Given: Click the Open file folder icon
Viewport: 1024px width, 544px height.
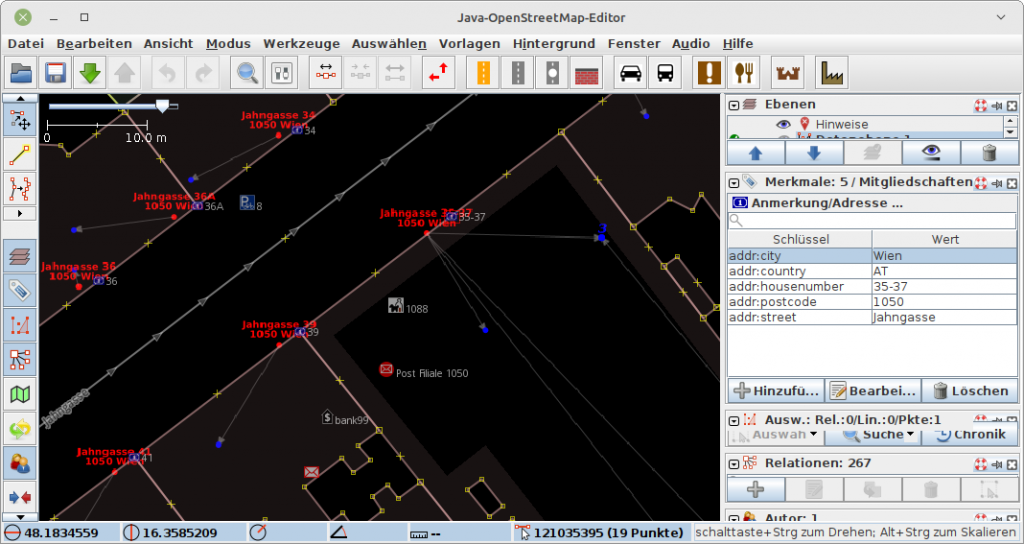Looking at the screenshot, I should point(22,73).
